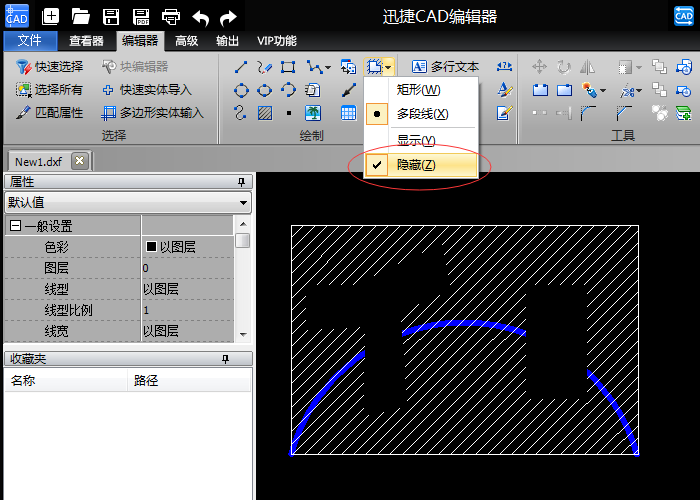Toggle the checked 隐藏(Z) option
The height and width of the screenshot is (500, 700).
pyautogui.click(x=415, y=165)
